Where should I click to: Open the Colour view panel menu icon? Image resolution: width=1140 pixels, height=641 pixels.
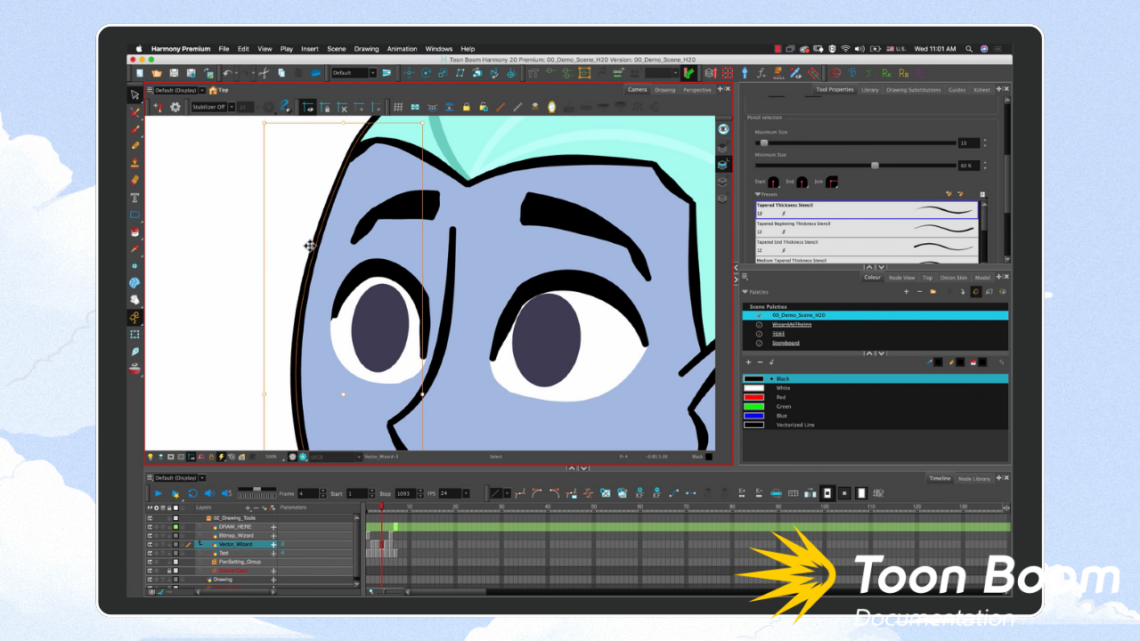tap(745, 278)
